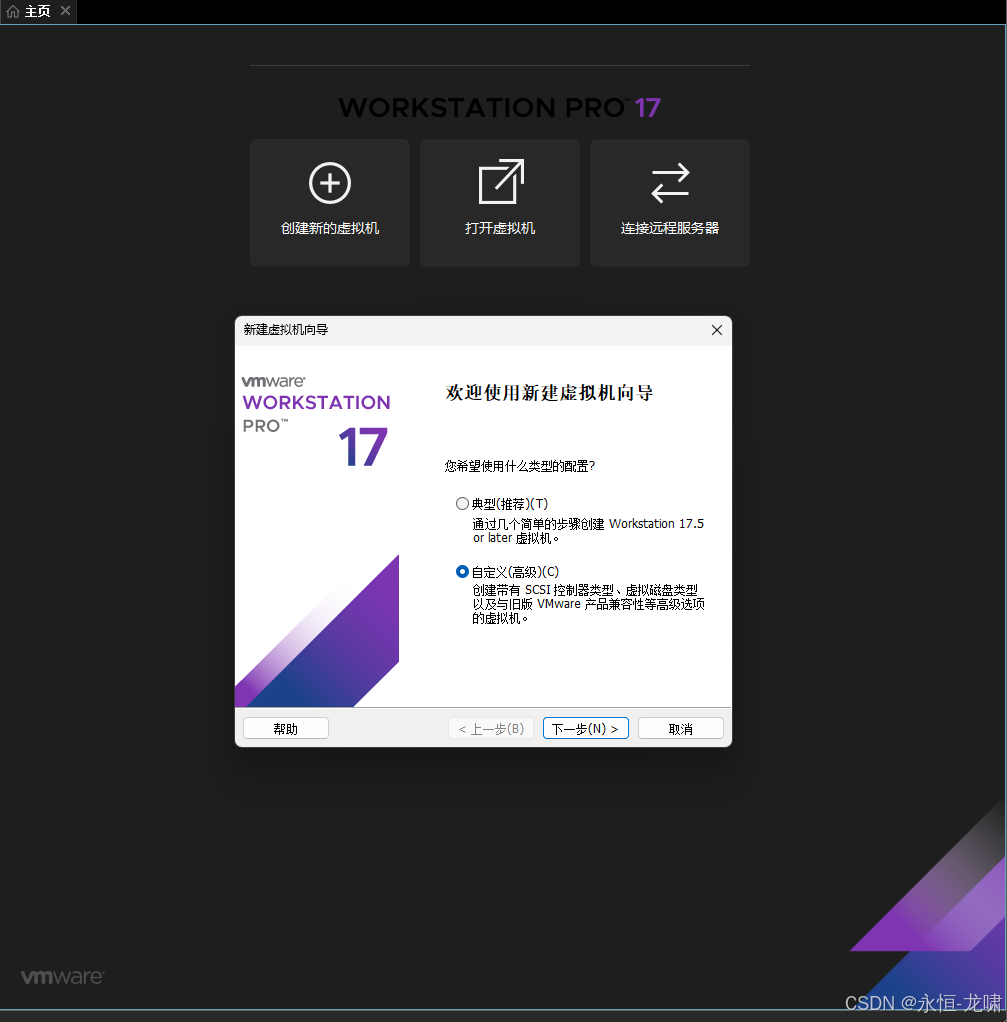Click the WORKSTATION PRO 17 home page title
The height and width of the screenshot is (1022, 1007).
click(500, 108)
